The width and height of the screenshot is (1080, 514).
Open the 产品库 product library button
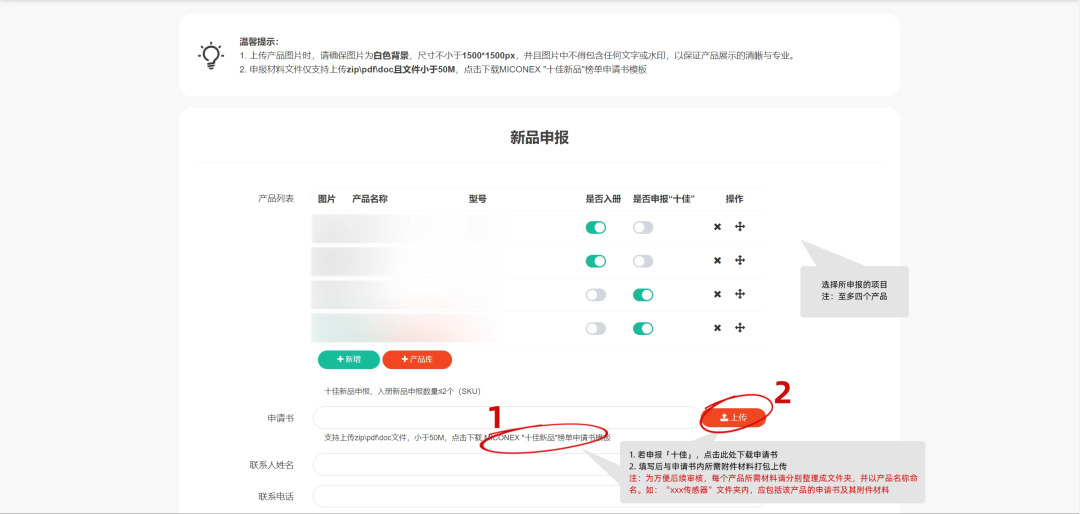pyautogui.click(x=417, y=360)
